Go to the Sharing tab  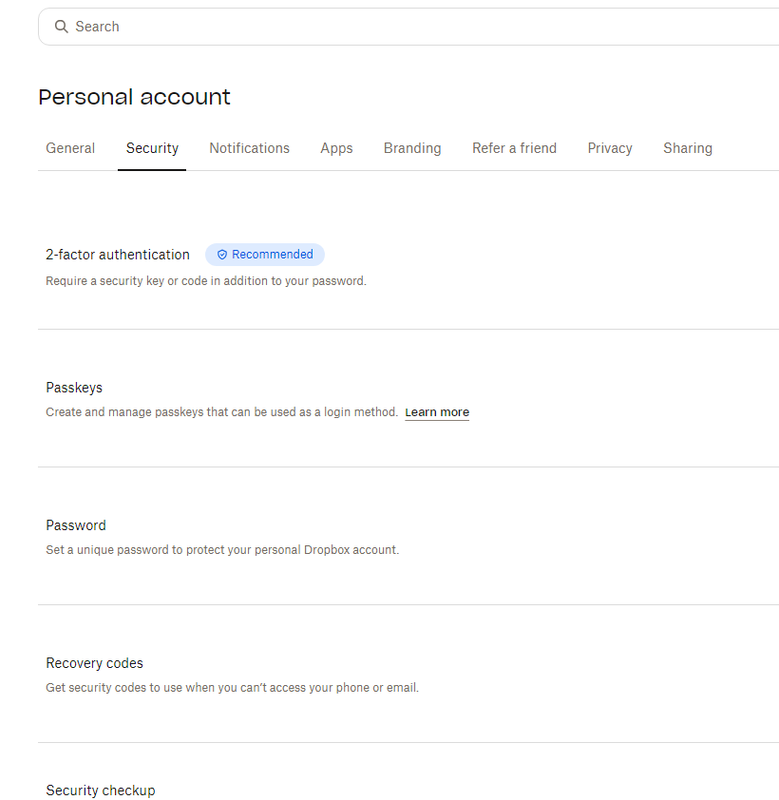pyautogui.click(x=688, y=148)
